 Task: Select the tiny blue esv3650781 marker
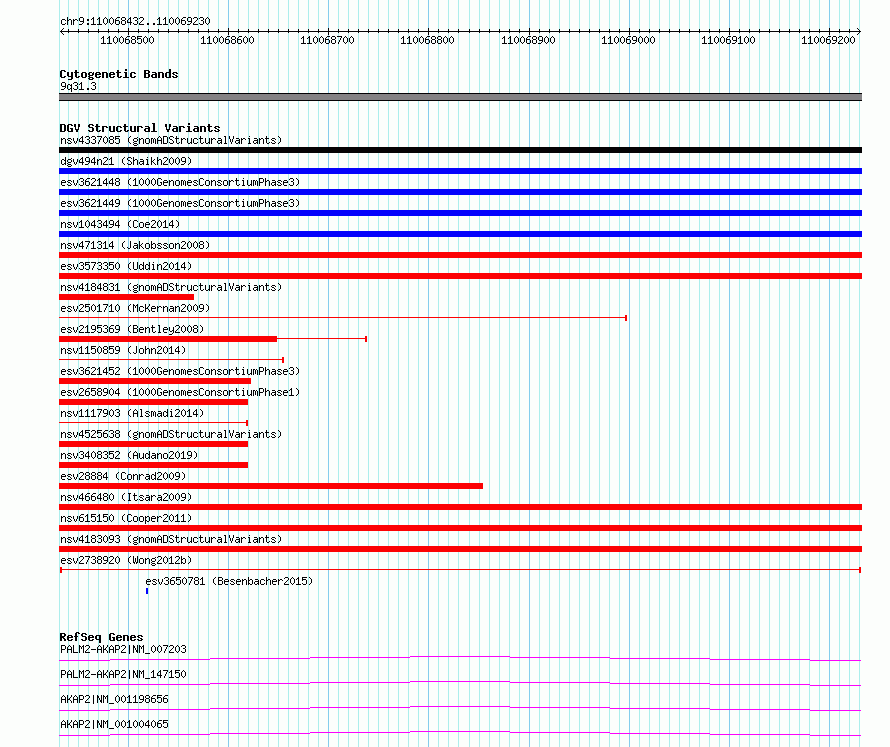pyautogui.click(x=147, y=591)
